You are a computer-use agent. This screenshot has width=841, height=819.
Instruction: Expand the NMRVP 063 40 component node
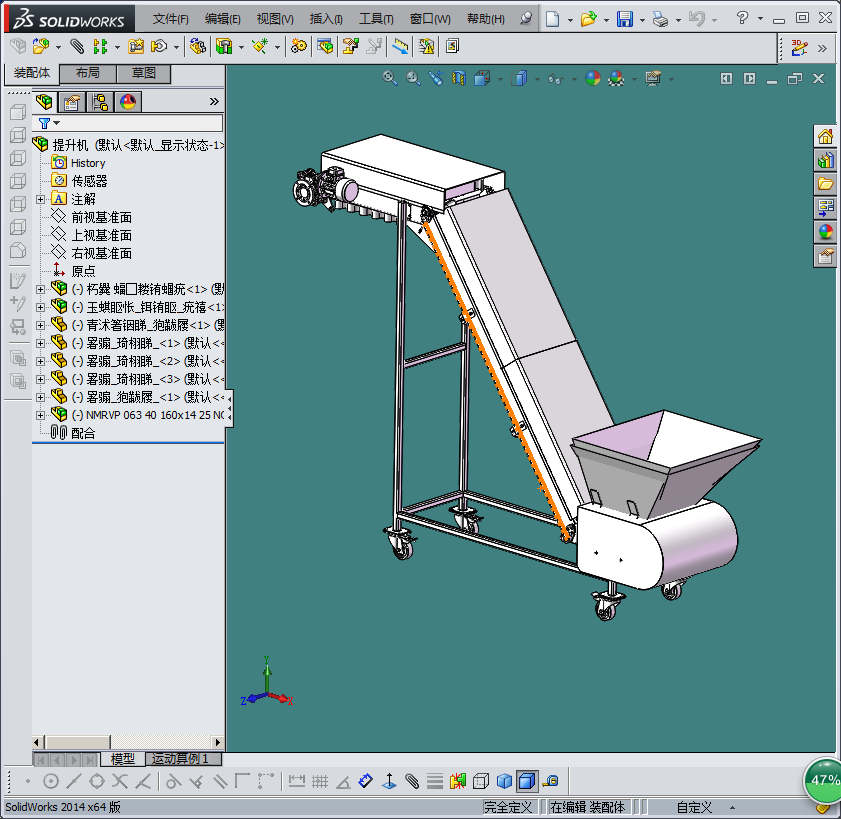click(40, 415)
